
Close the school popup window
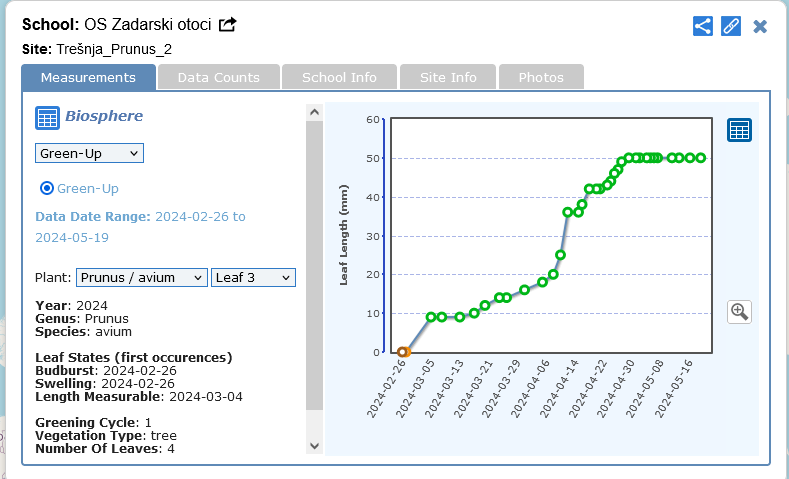[x=760, y=26]
